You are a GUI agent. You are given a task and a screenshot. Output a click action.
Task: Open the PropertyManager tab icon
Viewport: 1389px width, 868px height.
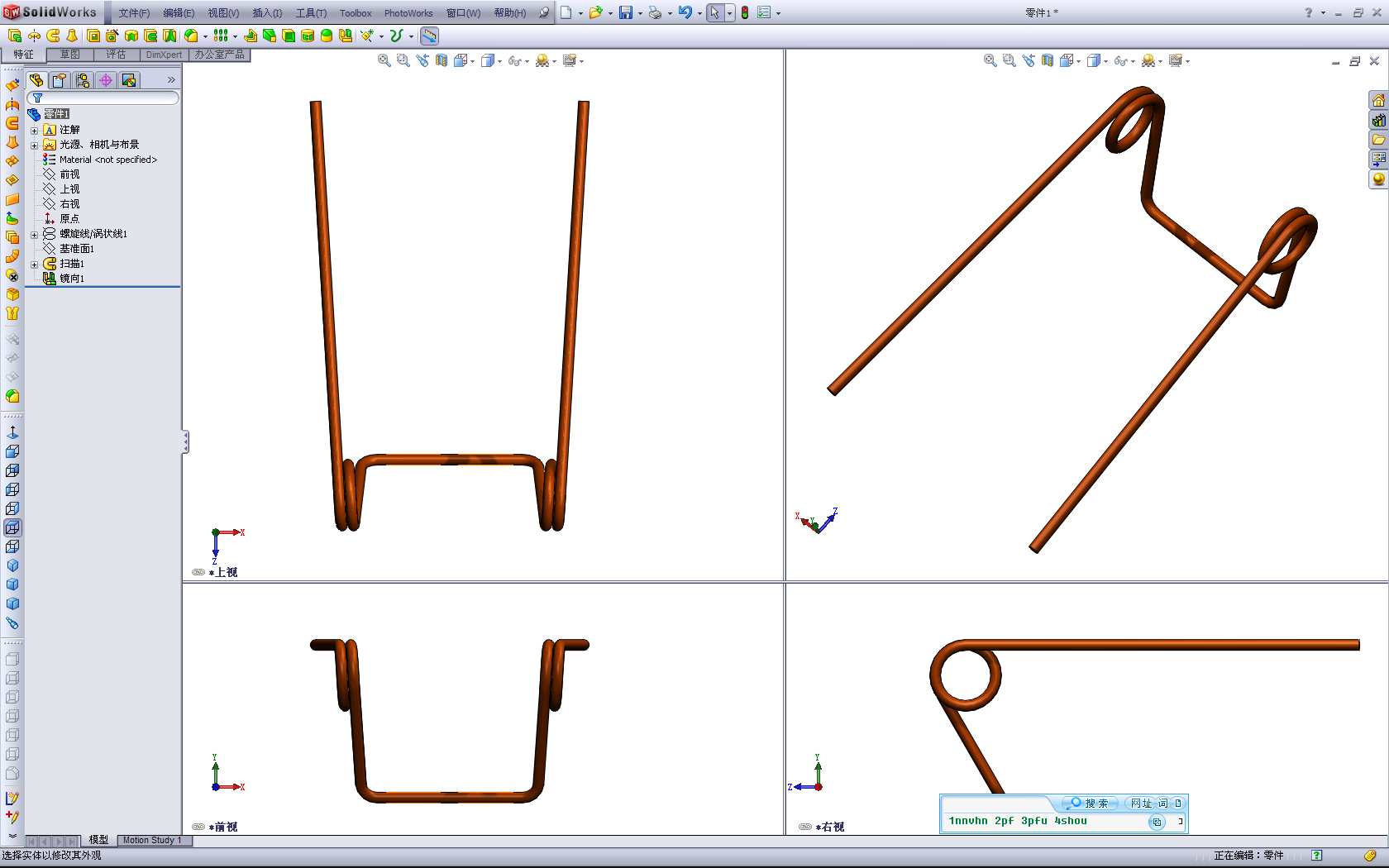[60, 80]
